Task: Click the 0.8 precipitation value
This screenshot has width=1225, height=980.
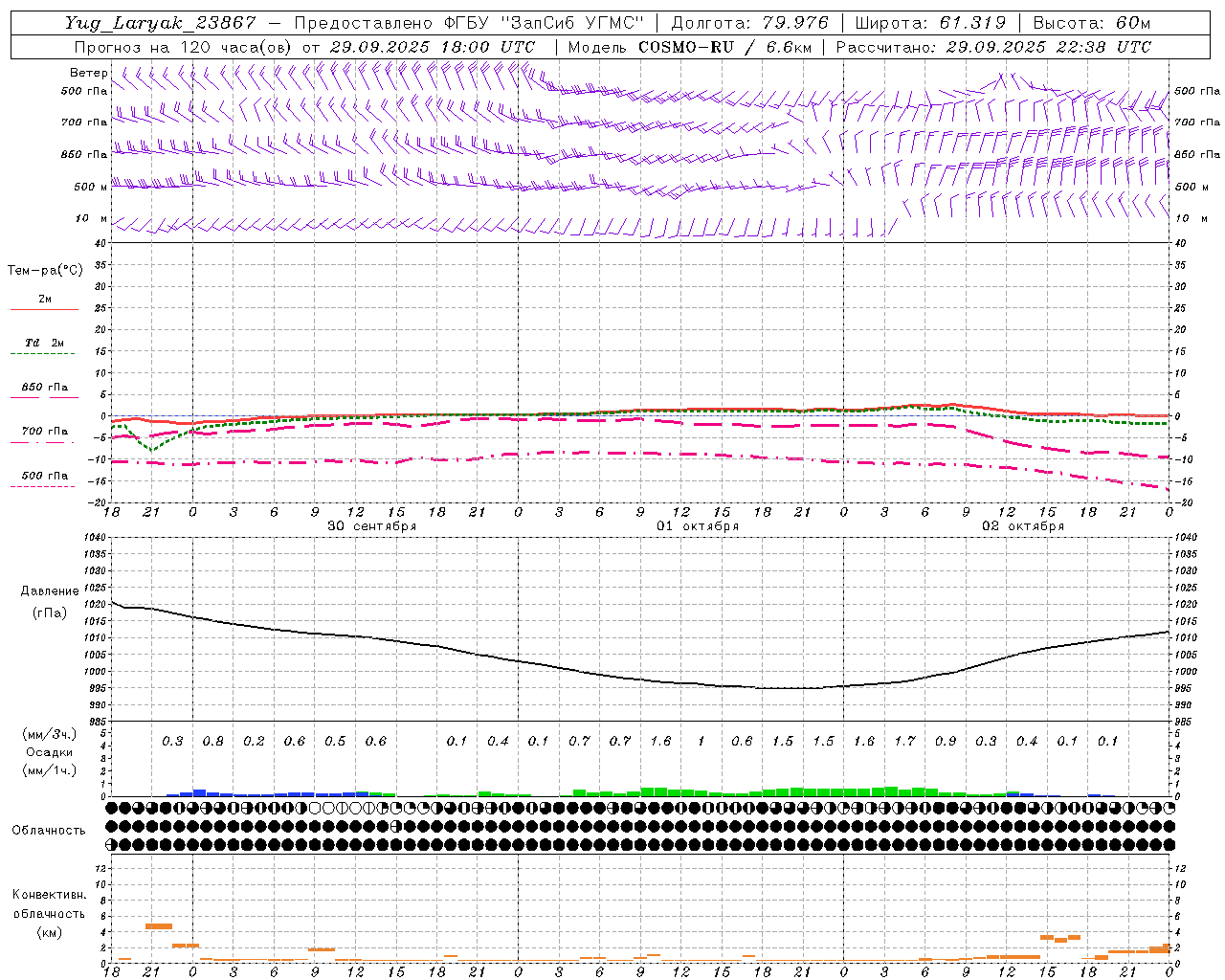Action: [x=213, y=741]
